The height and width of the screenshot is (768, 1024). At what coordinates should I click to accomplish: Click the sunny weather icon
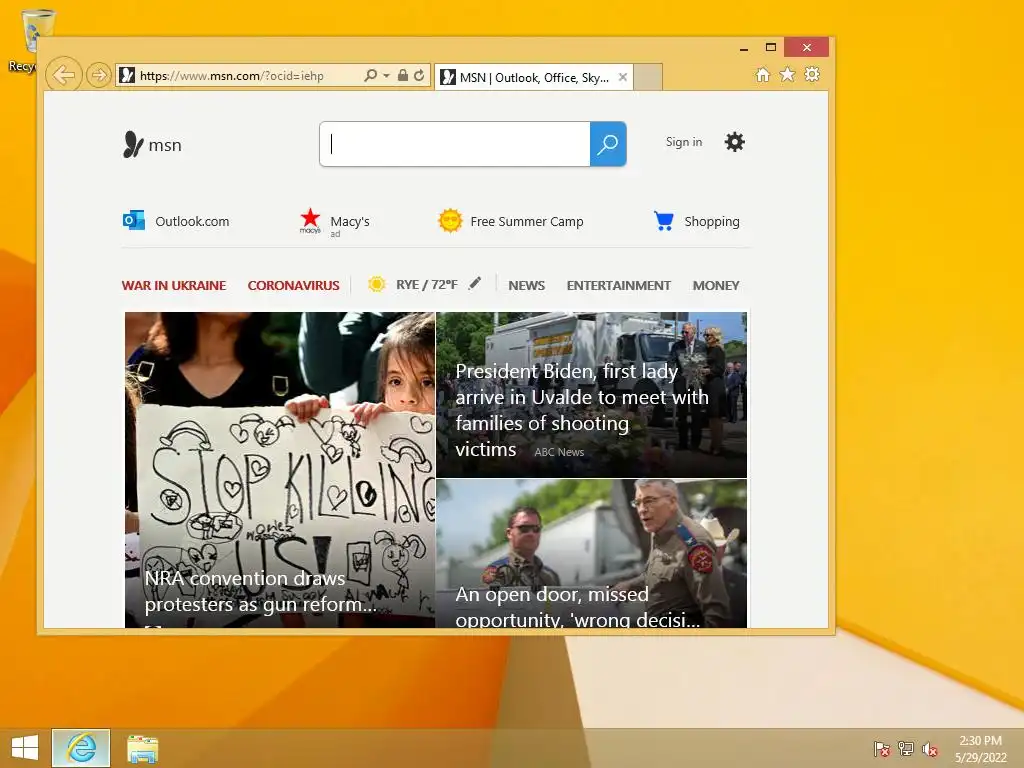(377, 284)
